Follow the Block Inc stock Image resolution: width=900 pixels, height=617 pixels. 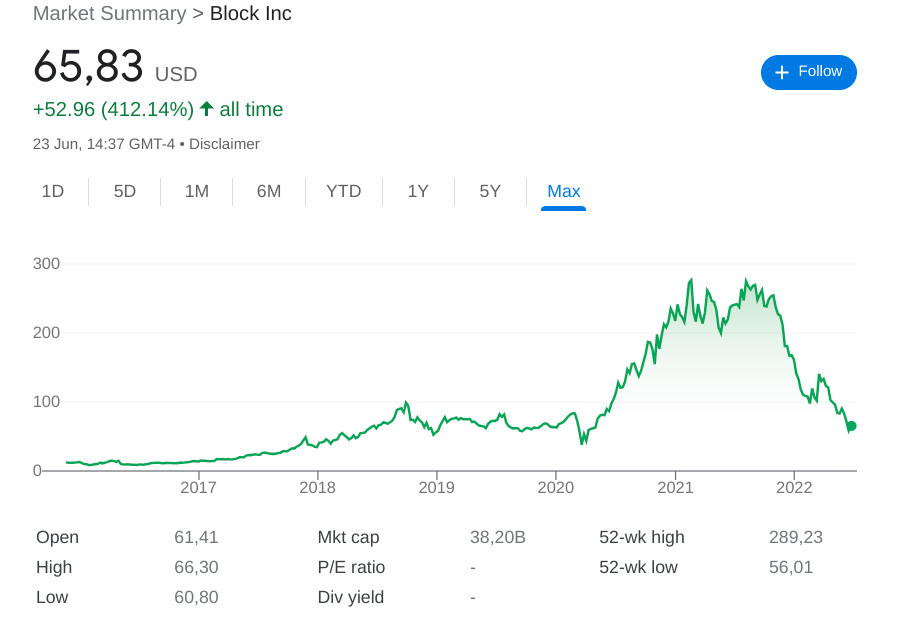[x=808, y=72]
